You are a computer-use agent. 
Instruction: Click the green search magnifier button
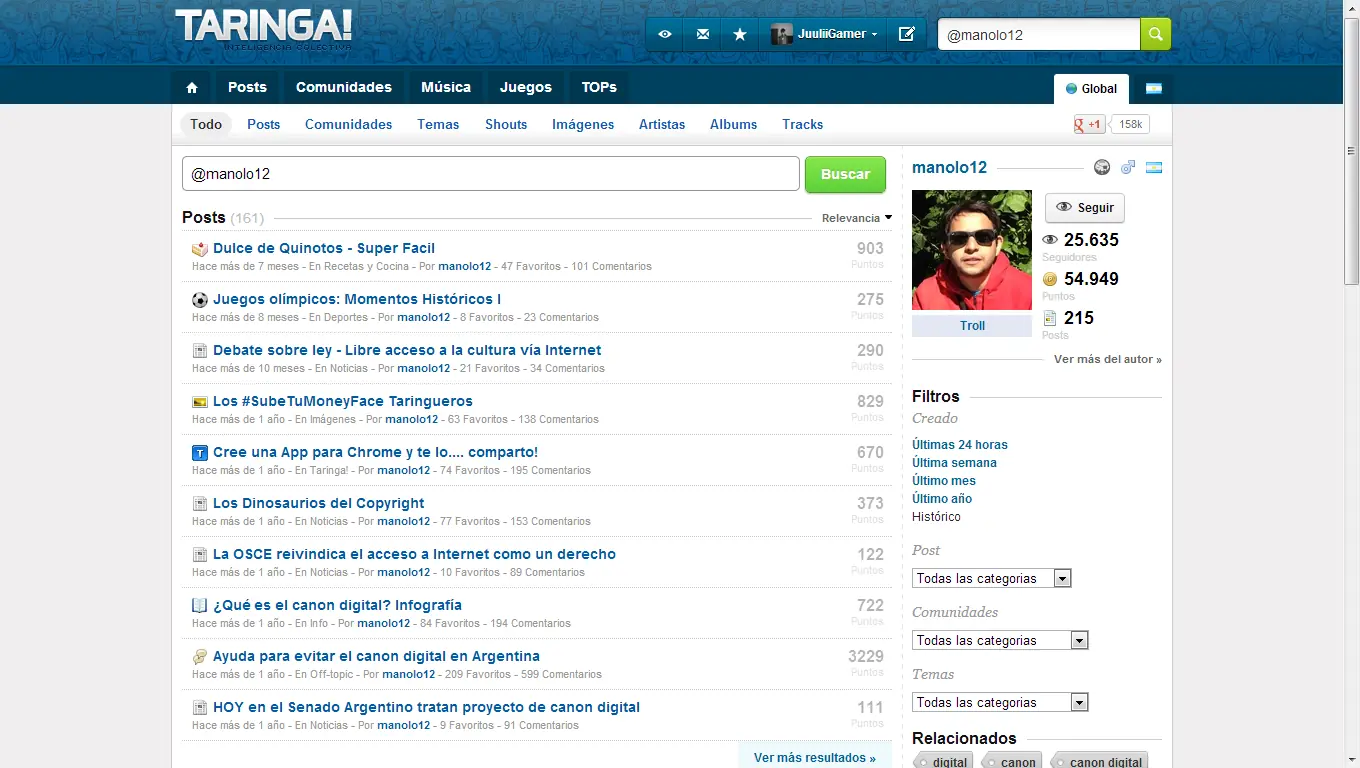[x=1155, y=34]
